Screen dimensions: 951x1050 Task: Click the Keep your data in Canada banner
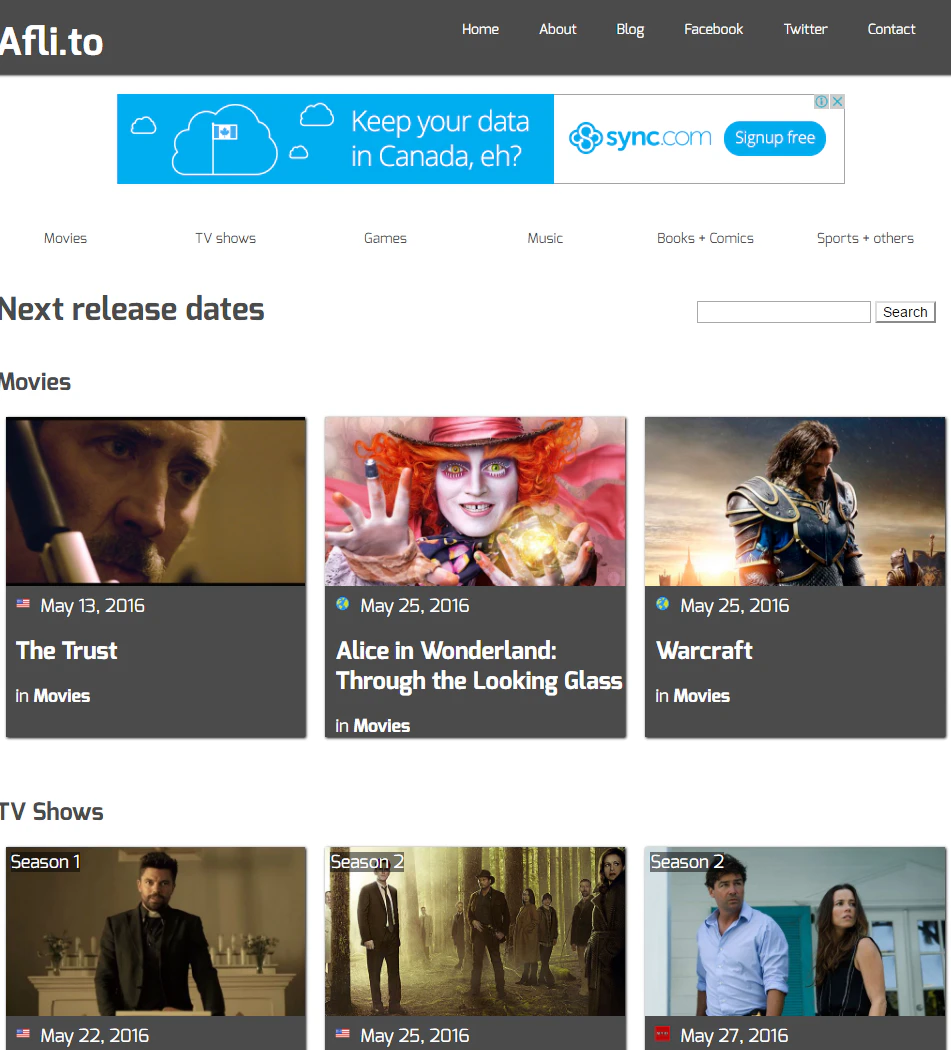click(x=336, y=139)
